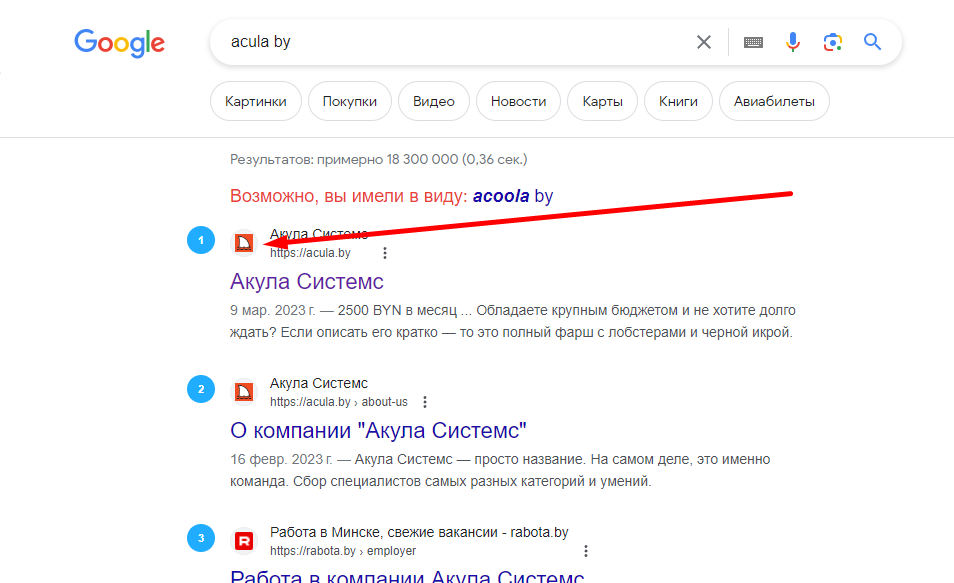Switch to the Новости filter
Screen dimensions: 954x583
click(x=518, y=101)
